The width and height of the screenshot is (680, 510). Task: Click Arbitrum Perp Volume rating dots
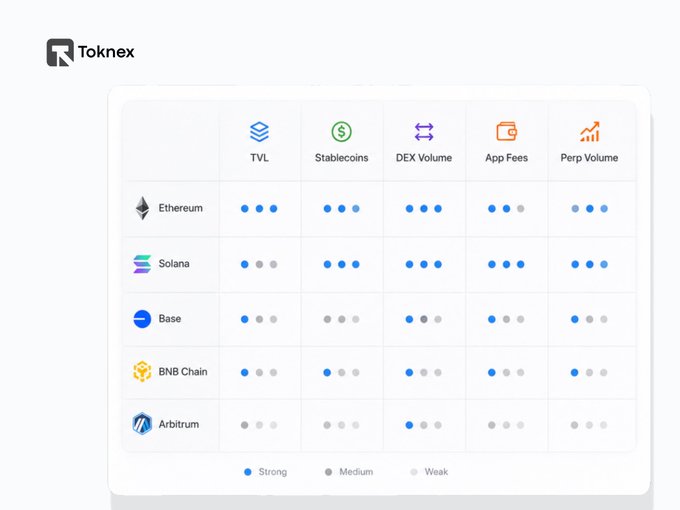click(x=589, y=425)
